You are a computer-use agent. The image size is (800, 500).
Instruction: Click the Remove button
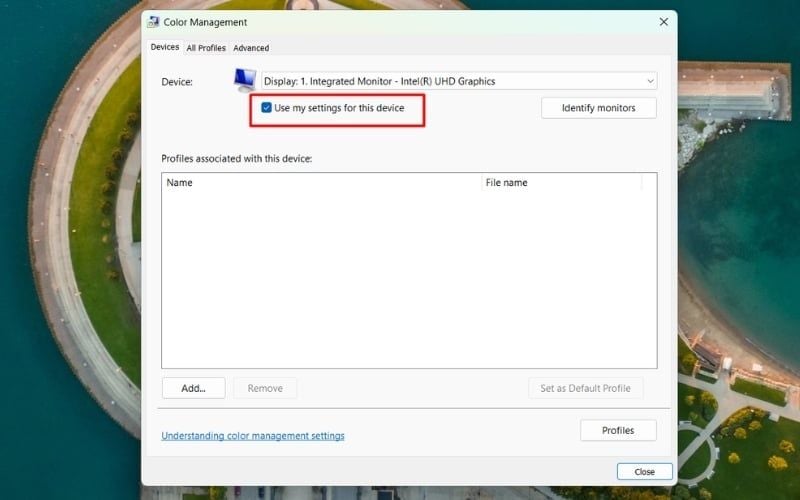click(x=265, y=388)
